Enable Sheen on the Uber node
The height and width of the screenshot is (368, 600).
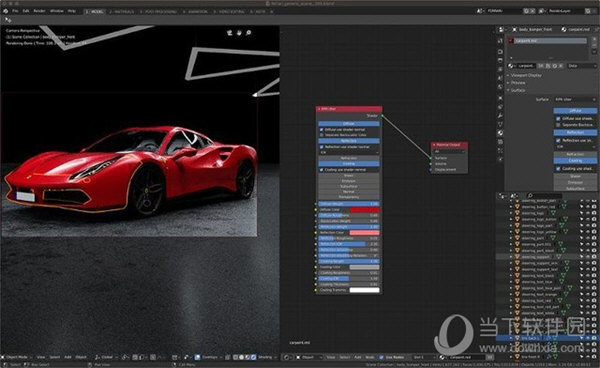pos(349,176)
